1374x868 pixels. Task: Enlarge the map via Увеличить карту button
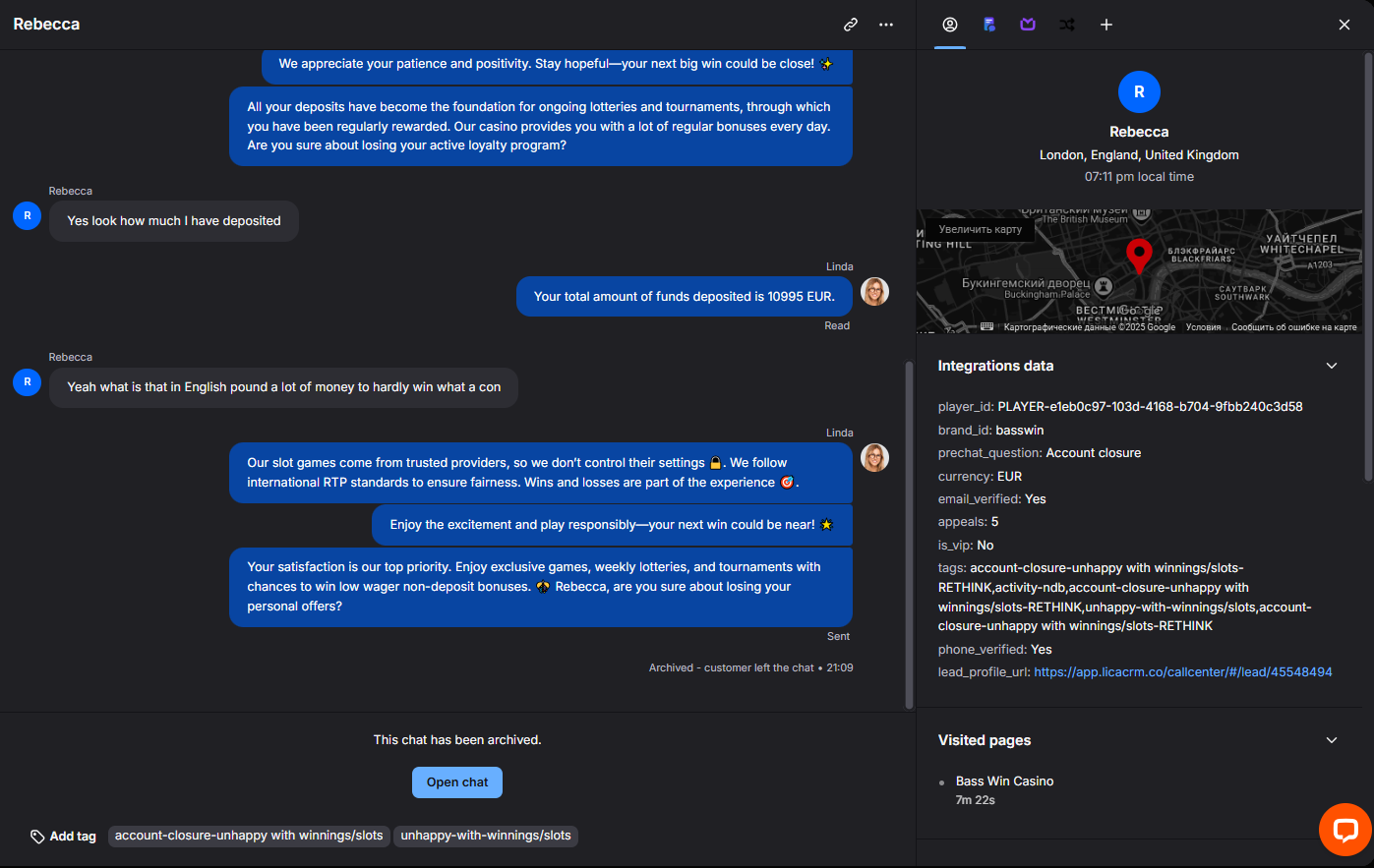(981, 229)
